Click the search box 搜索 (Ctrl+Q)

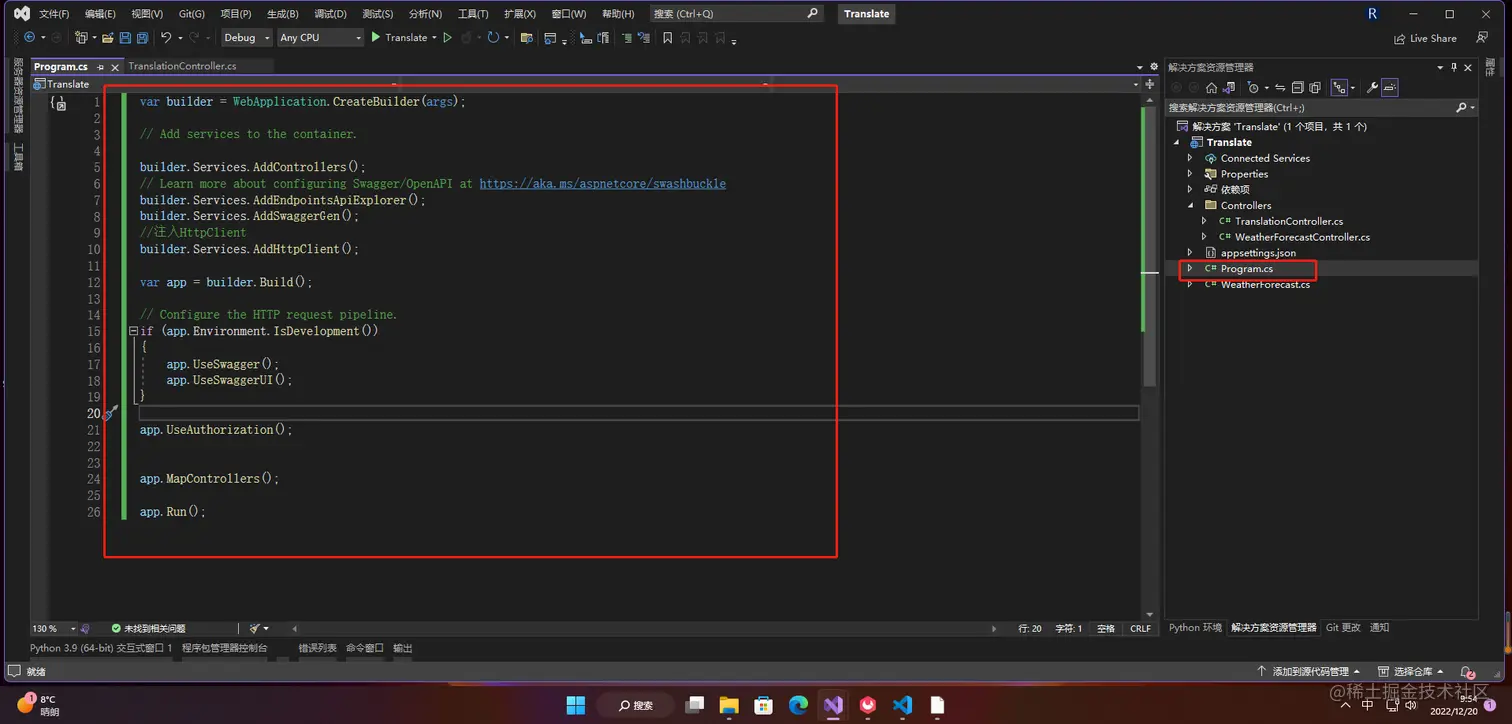tap(735, 14)
